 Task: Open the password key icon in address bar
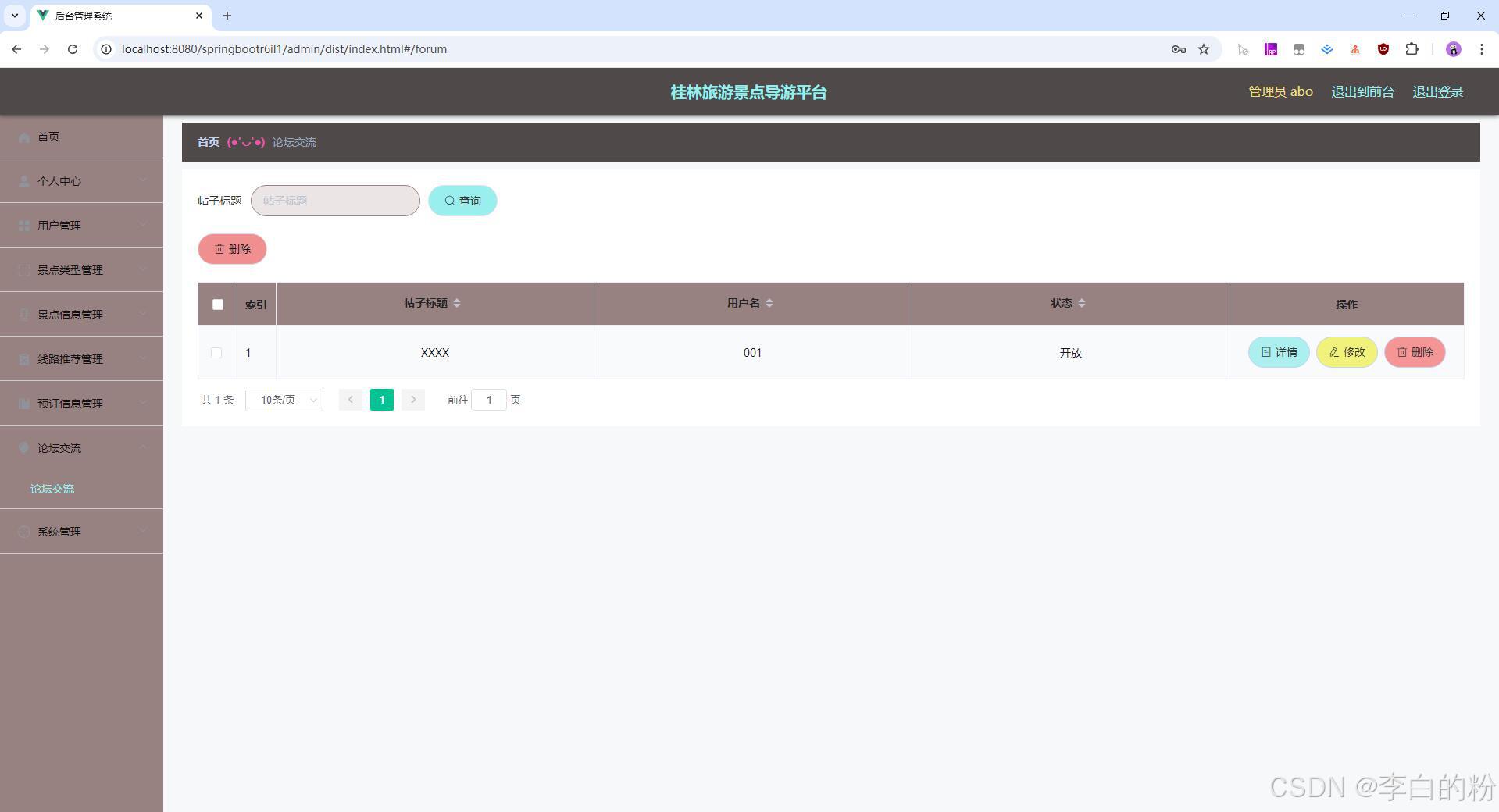coord(1179,49)
